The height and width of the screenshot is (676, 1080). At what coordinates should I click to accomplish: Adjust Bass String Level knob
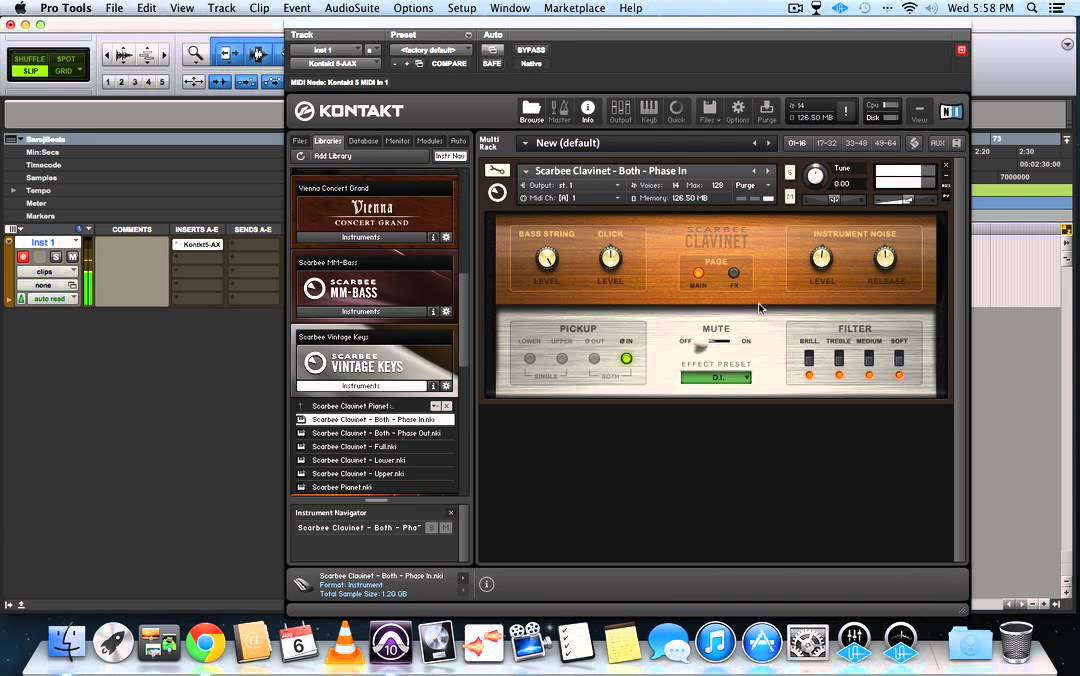click(x=547, y=258)
